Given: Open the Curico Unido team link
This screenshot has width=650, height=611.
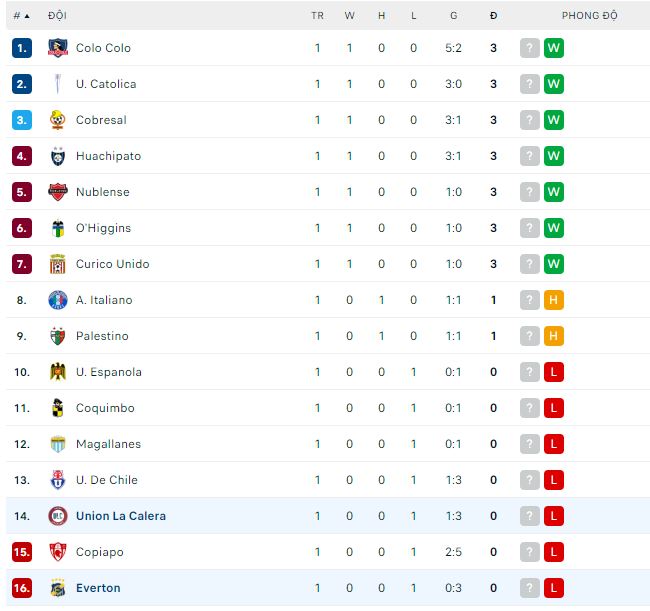Looking at the screenshot, I should click(x=112, y=264).
